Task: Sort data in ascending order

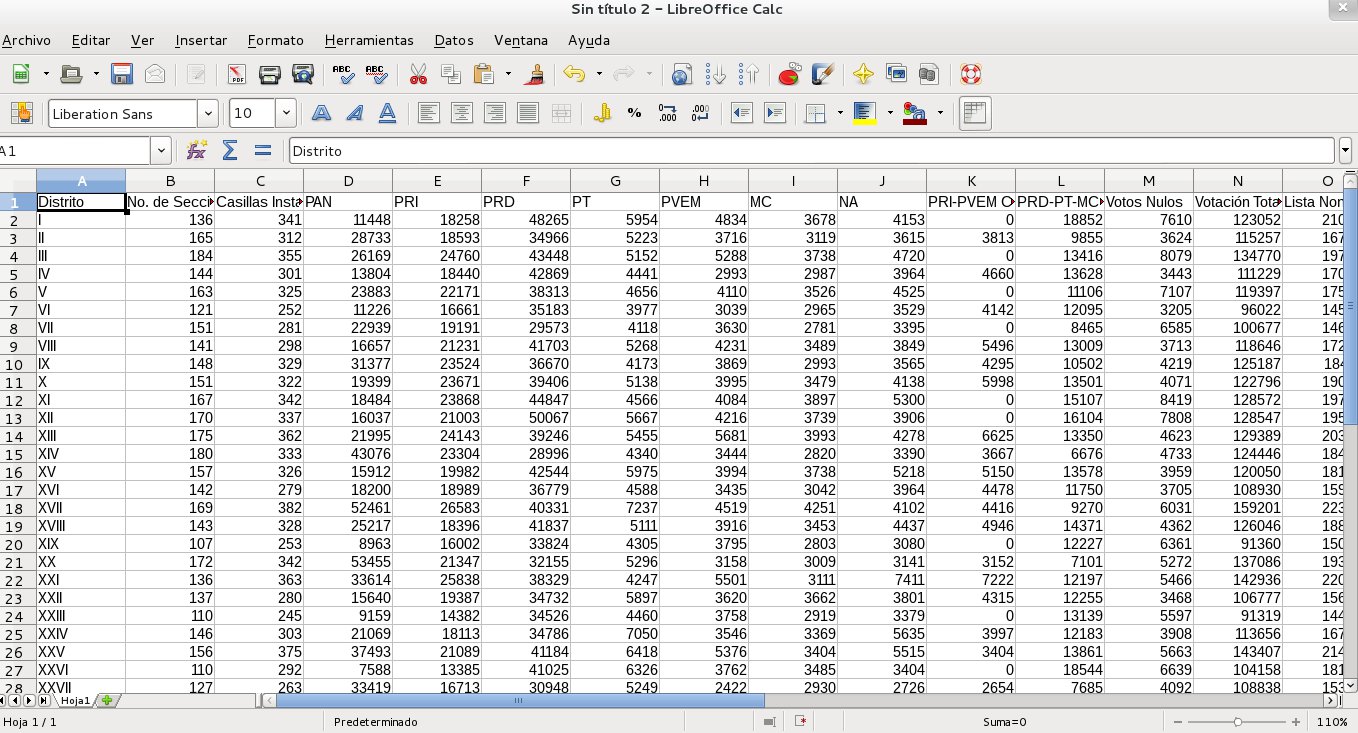Action: pyautogui.click(x=716, y=74)
